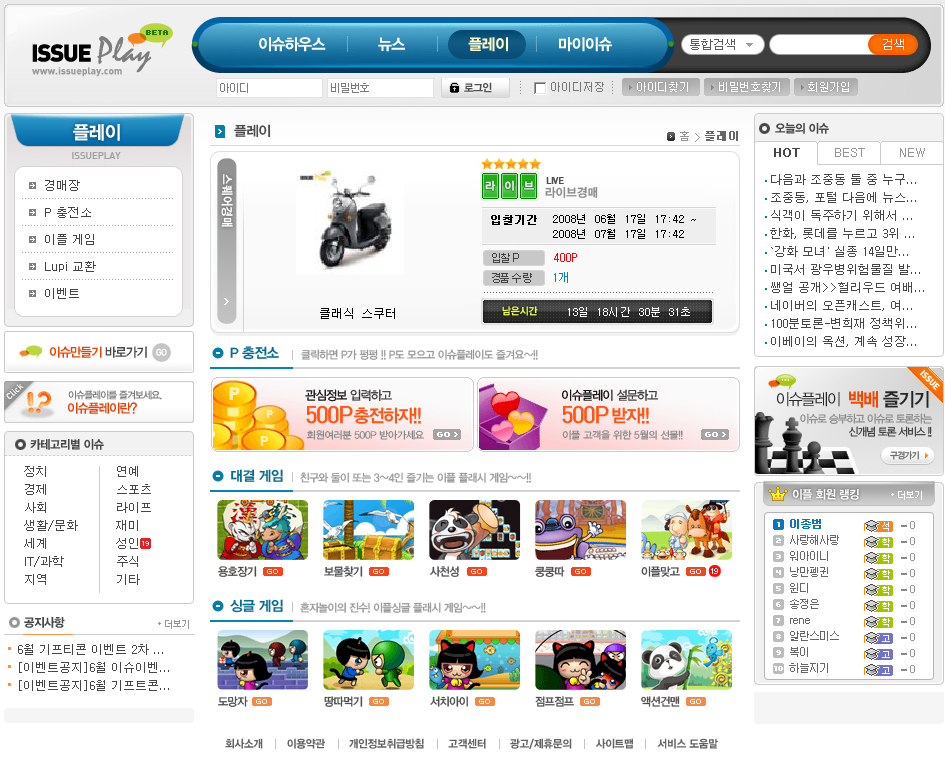Open the 도망자 game thumbnail
Image resolution: width=945 pixels, height=760 pixels.
(x=262, y=660)
